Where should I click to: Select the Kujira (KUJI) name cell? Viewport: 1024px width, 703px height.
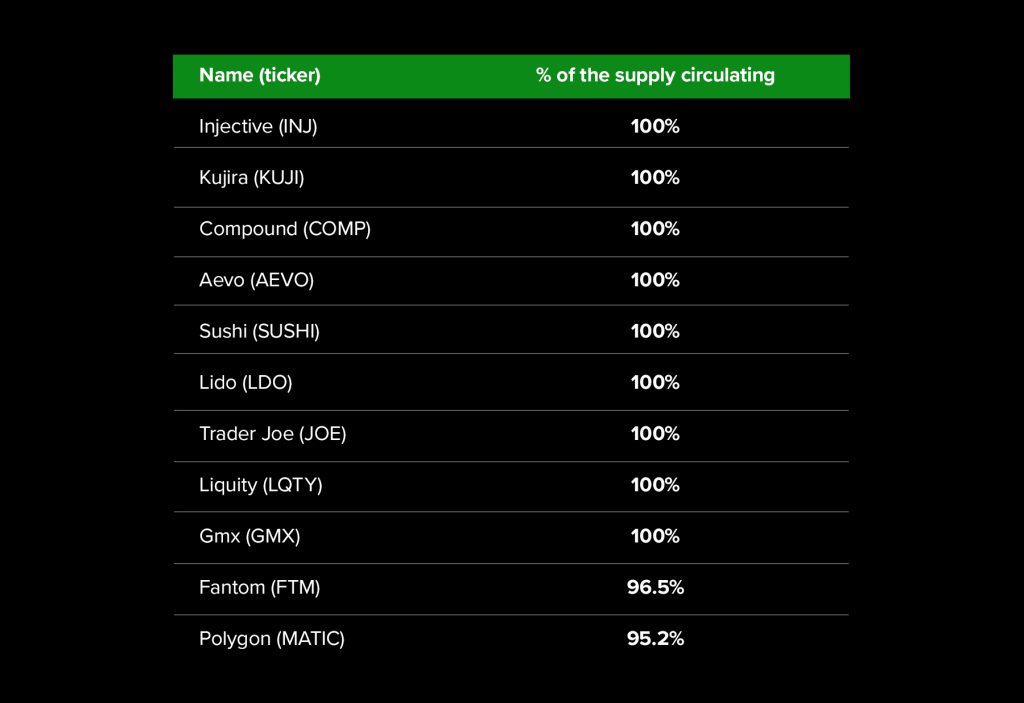click(x=251, y=177)
